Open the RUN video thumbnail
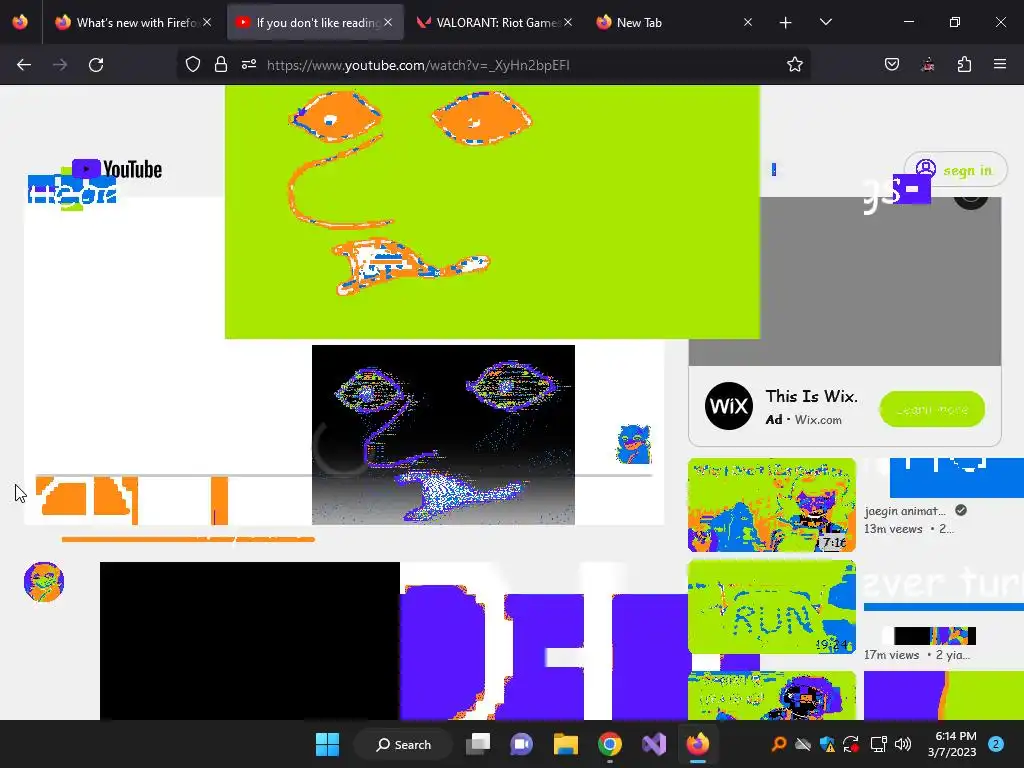Screen dimensions: 1024x768 [x=772, y=607]
